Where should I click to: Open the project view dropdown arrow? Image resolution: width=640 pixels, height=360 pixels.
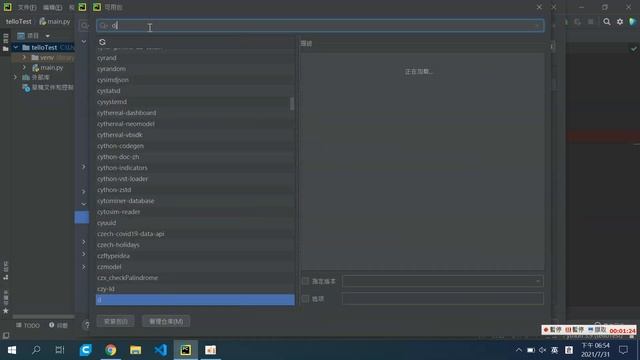(x=47, y=36)
